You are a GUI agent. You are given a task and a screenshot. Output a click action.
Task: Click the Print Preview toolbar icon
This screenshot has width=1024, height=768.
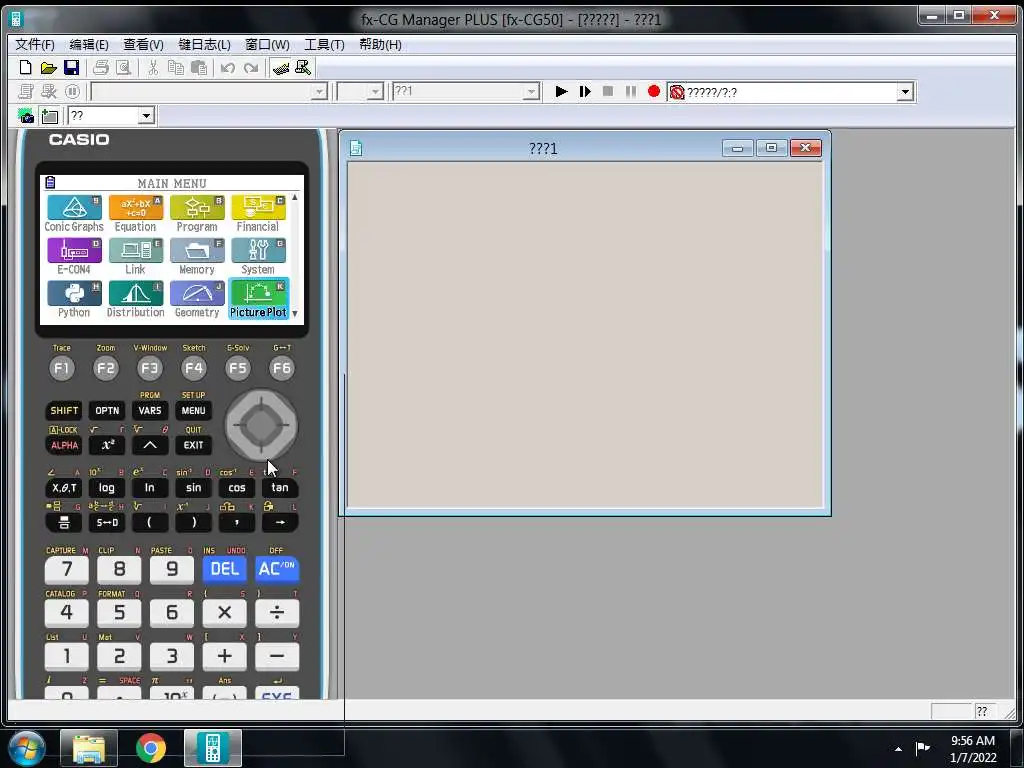click(x=123, y=67)
